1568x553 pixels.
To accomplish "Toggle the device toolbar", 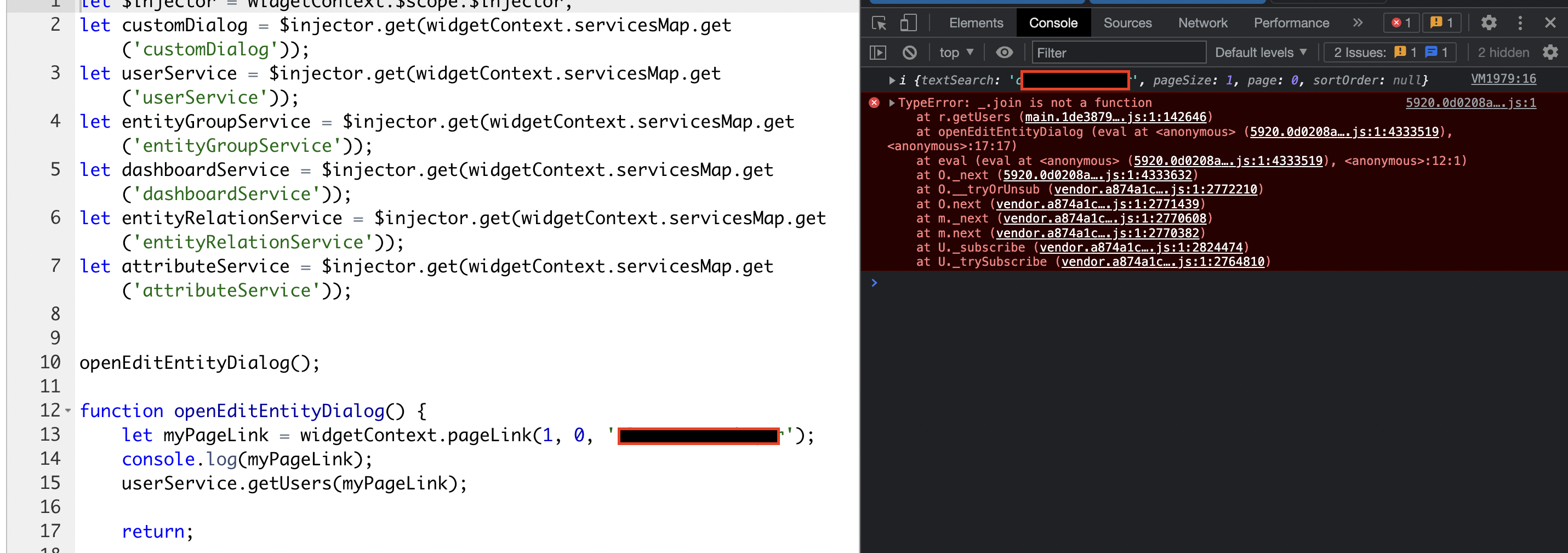I will click(x=908, y=22).
